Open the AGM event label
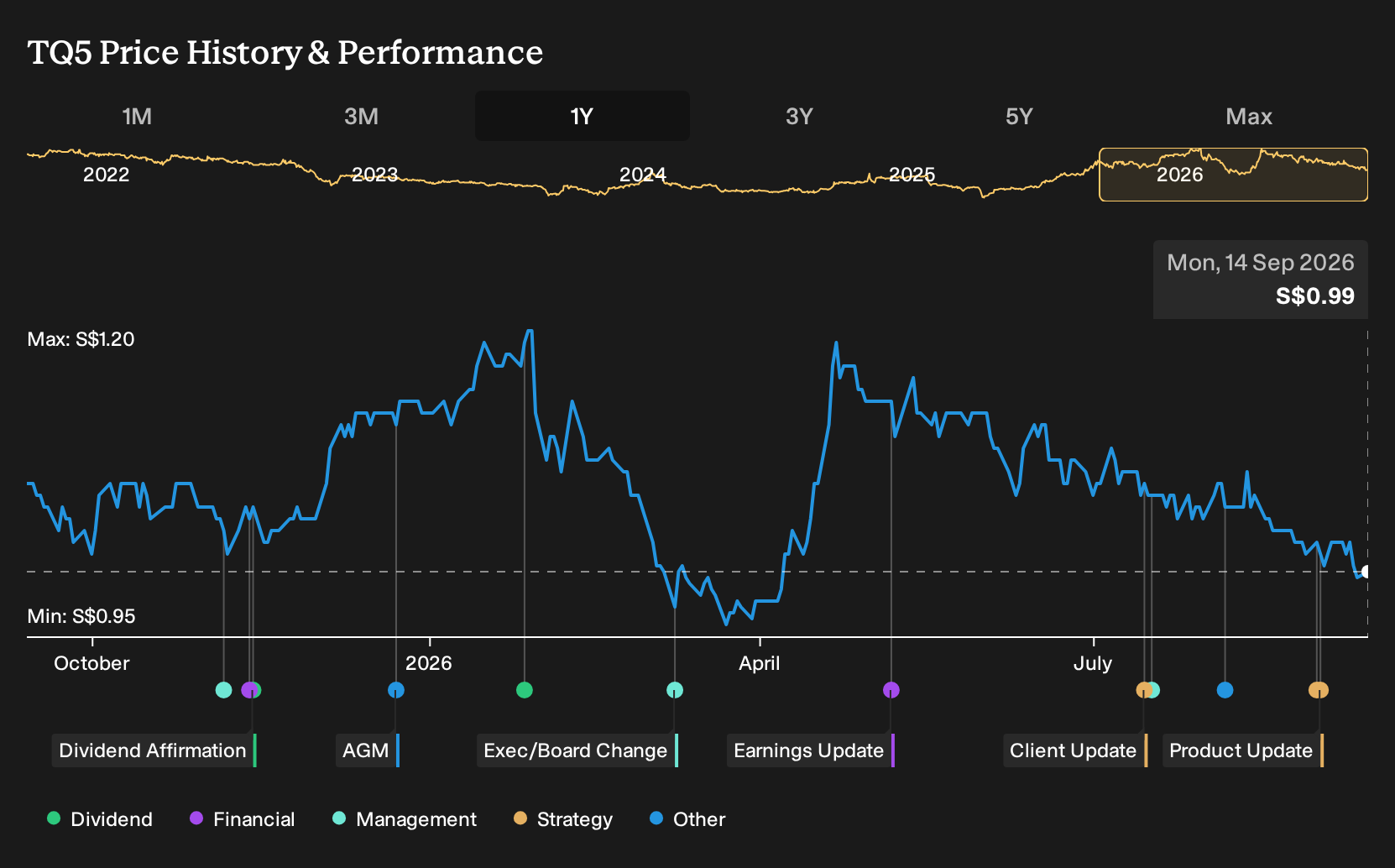1395x868 pixels. pos(368,750)
